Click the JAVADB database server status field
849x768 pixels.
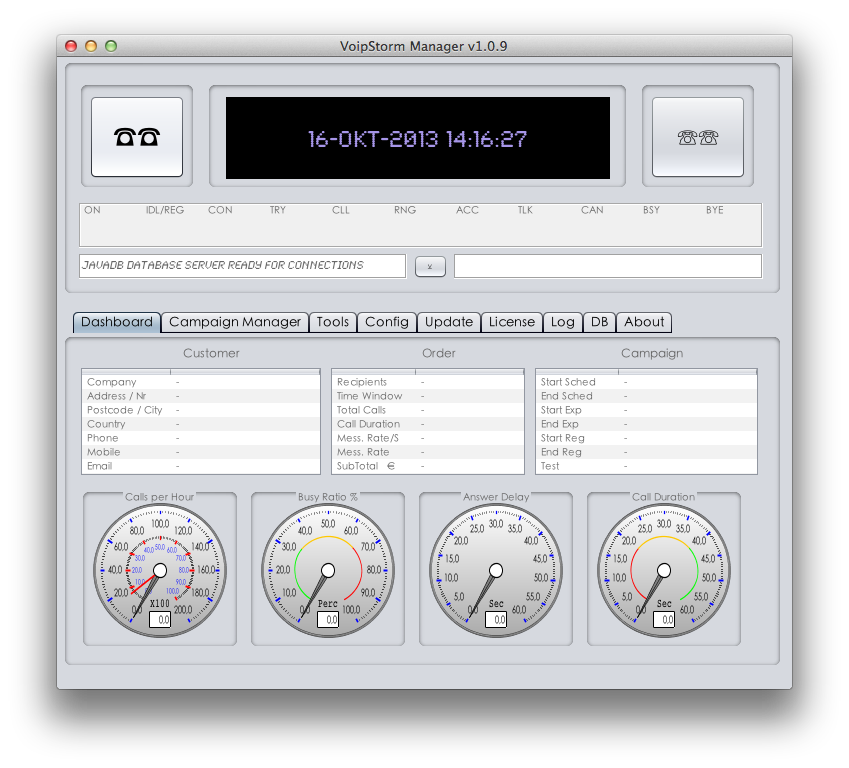242,266
